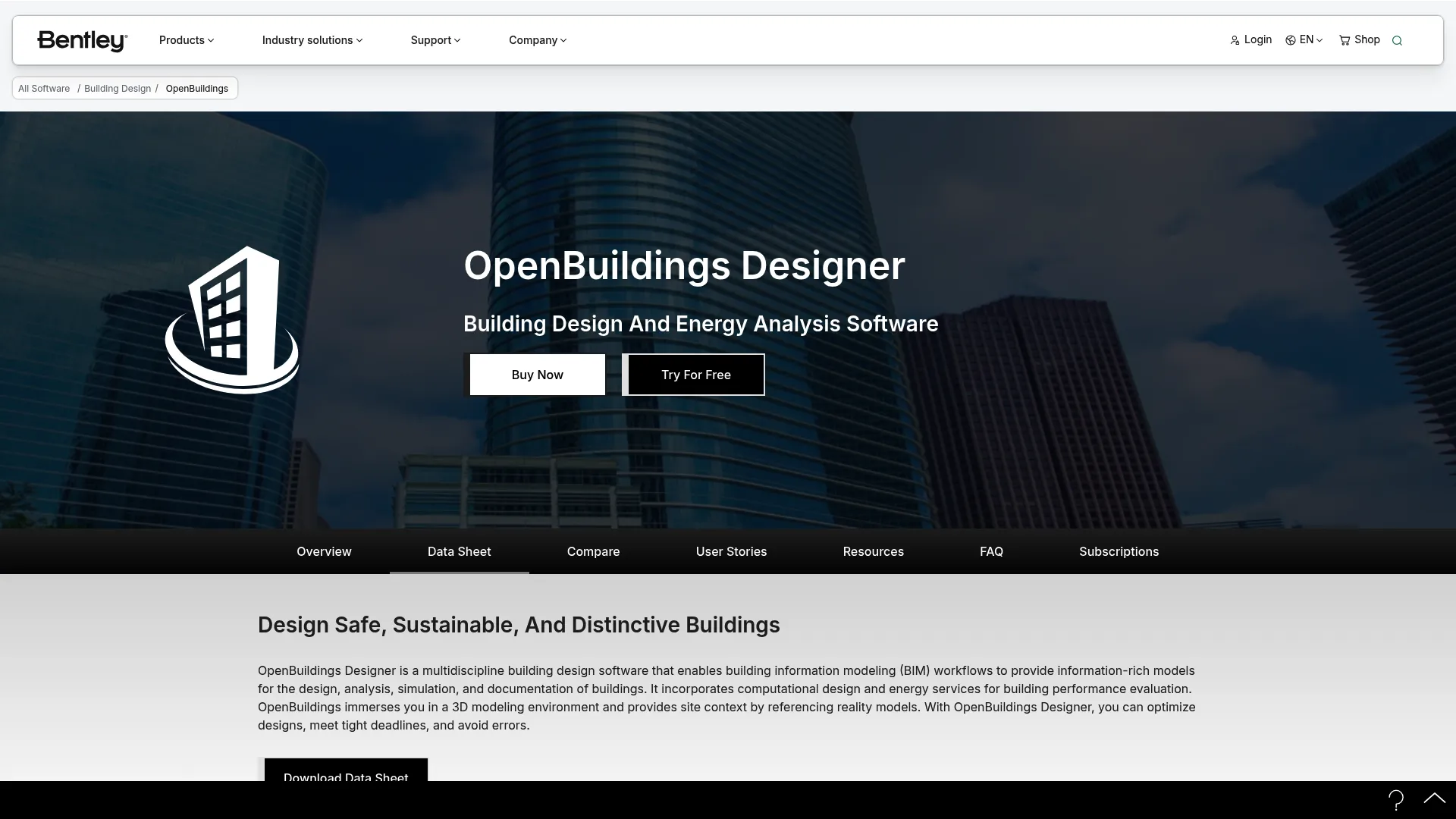
Task: Expand the Industry solutions menu
Action: [312, 40]
